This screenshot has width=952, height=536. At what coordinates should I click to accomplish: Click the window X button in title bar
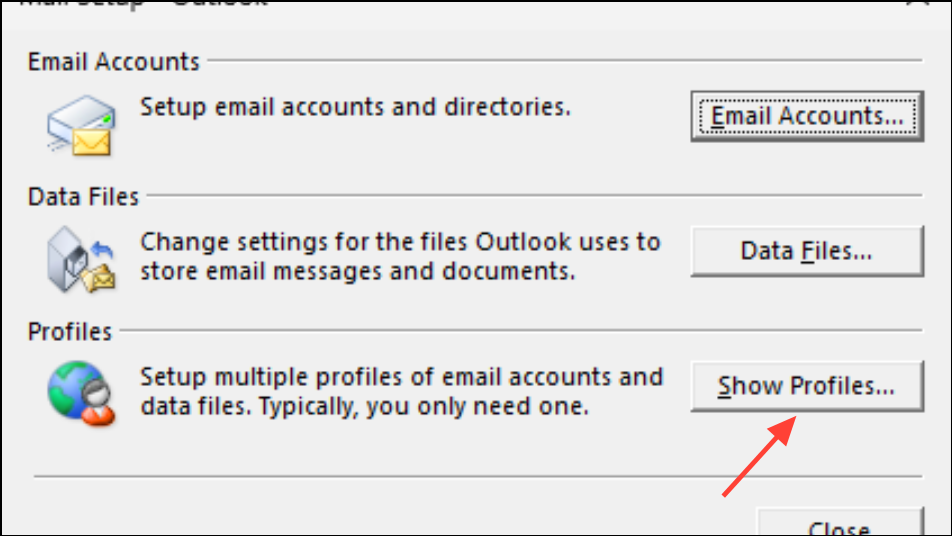(918, 2)
